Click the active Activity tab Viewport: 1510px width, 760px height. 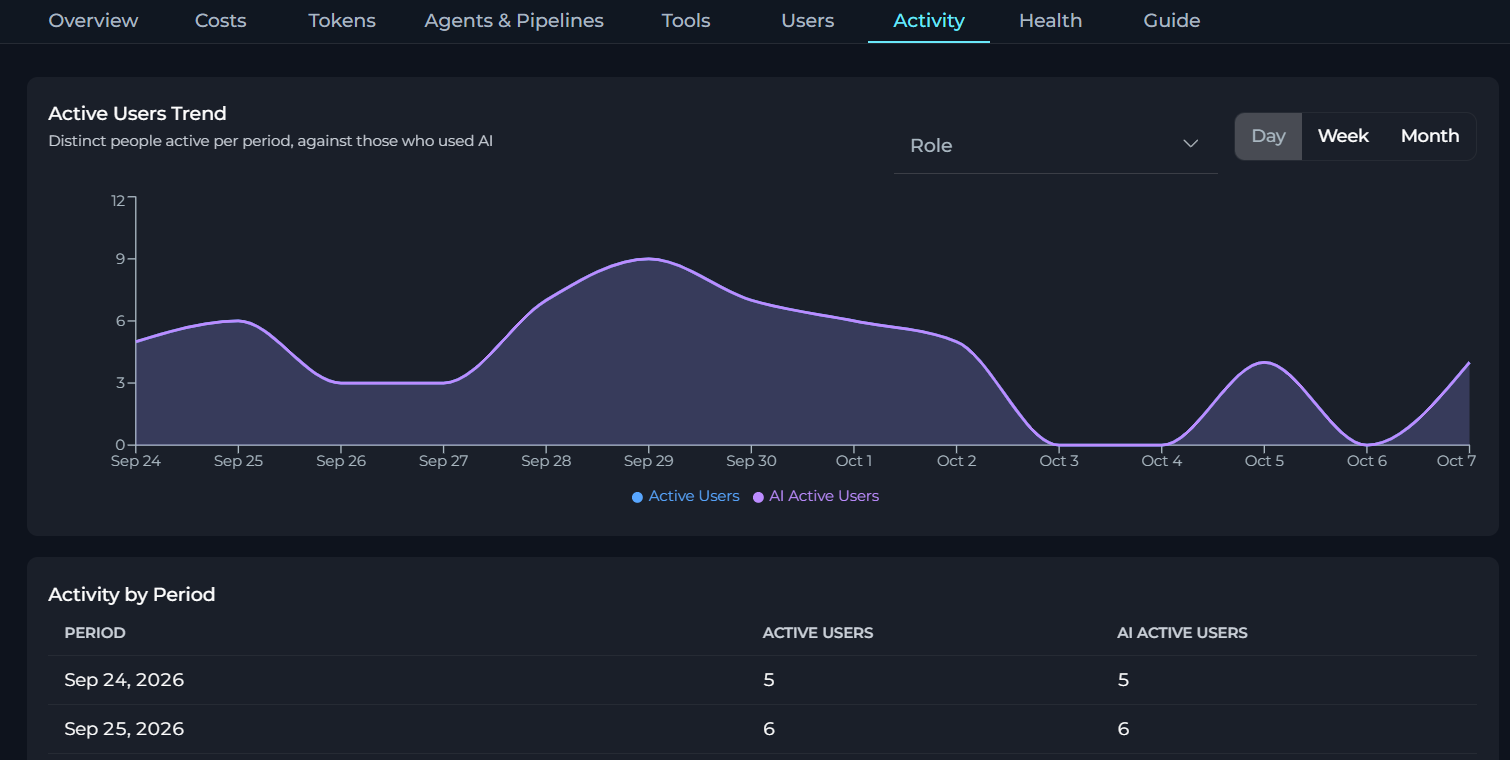click(x=929, y=20)
